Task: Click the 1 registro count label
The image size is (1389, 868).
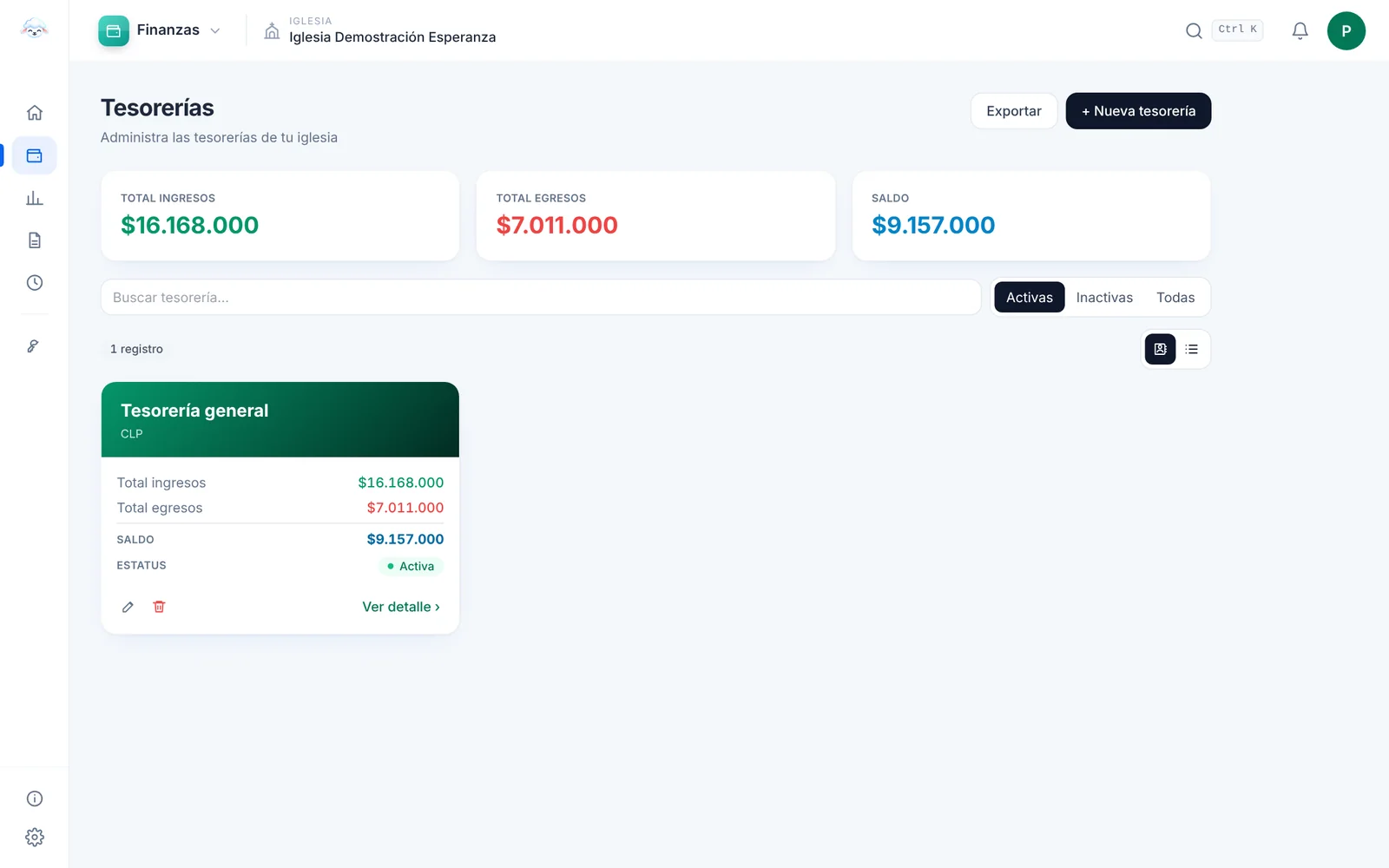Action: click(x=136, y=349)
